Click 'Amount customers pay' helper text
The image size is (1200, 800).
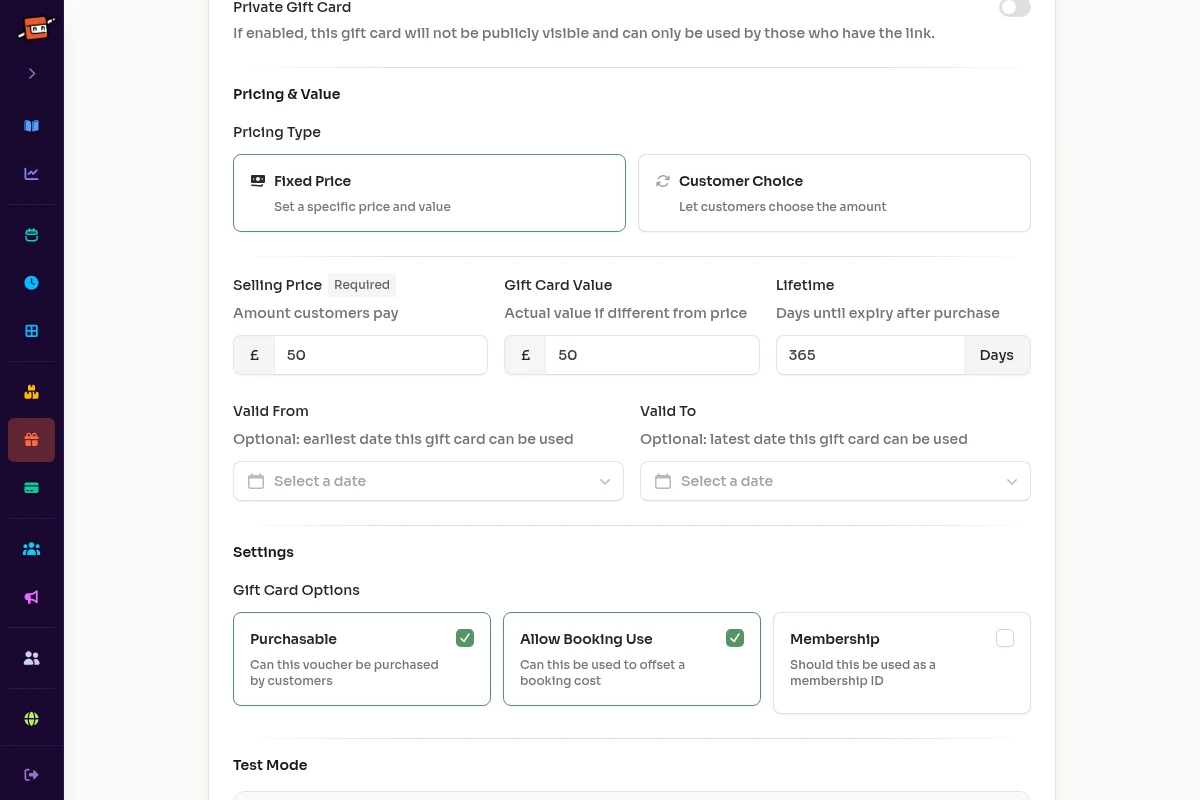(x=316, y=313)
